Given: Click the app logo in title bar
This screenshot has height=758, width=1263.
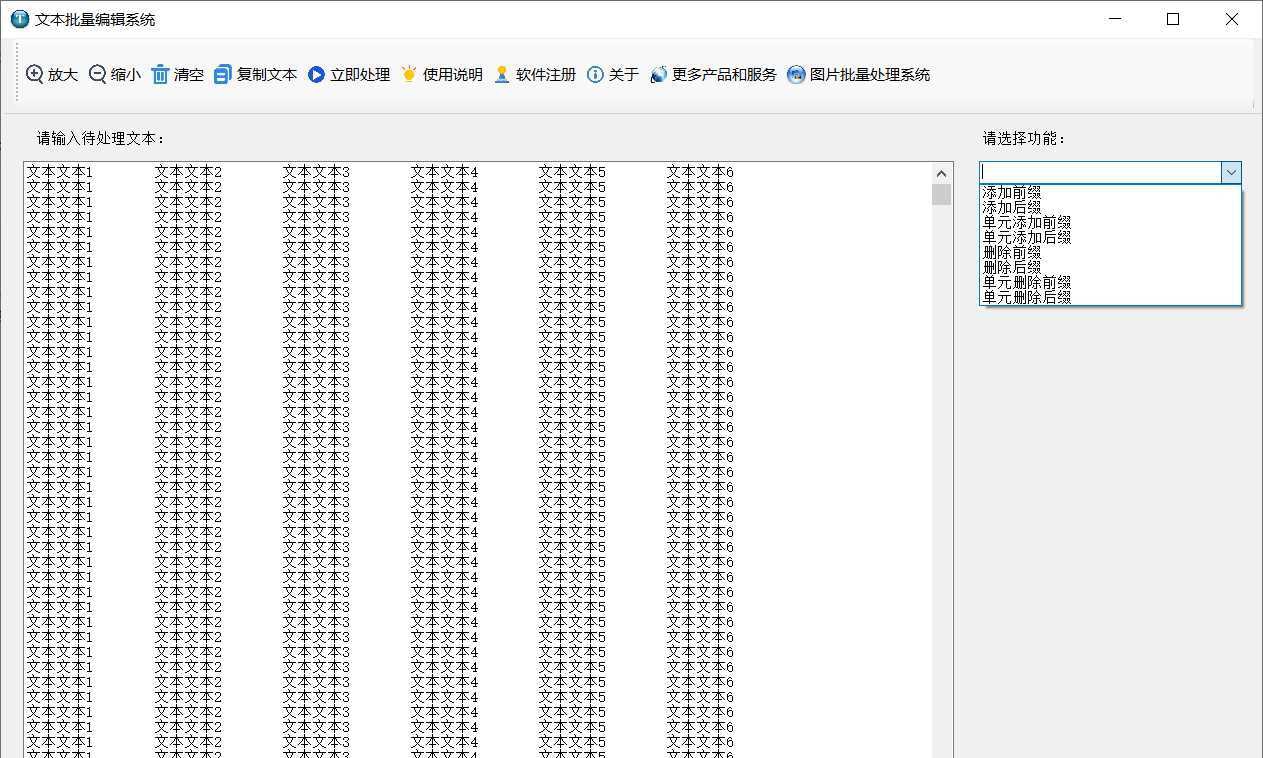Looking at the screenshot, I should point(19,19).
